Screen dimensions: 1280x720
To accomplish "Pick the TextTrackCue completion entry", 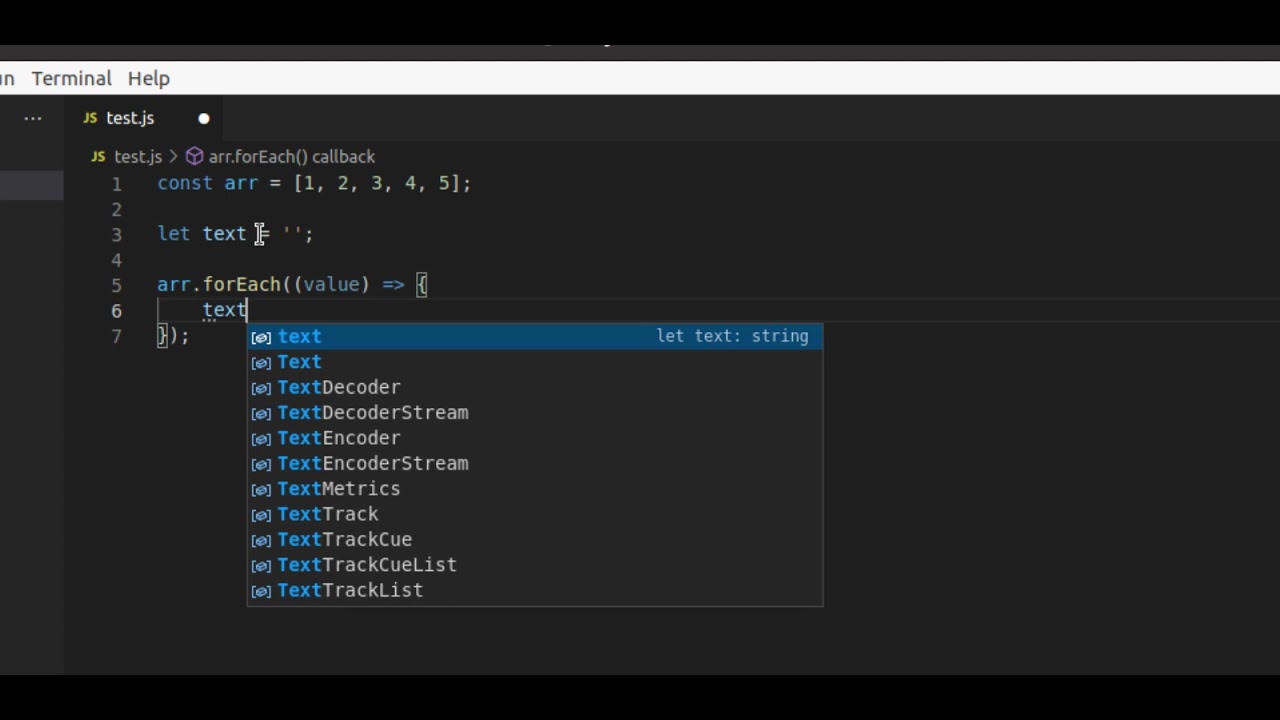I will pos(344,540).
